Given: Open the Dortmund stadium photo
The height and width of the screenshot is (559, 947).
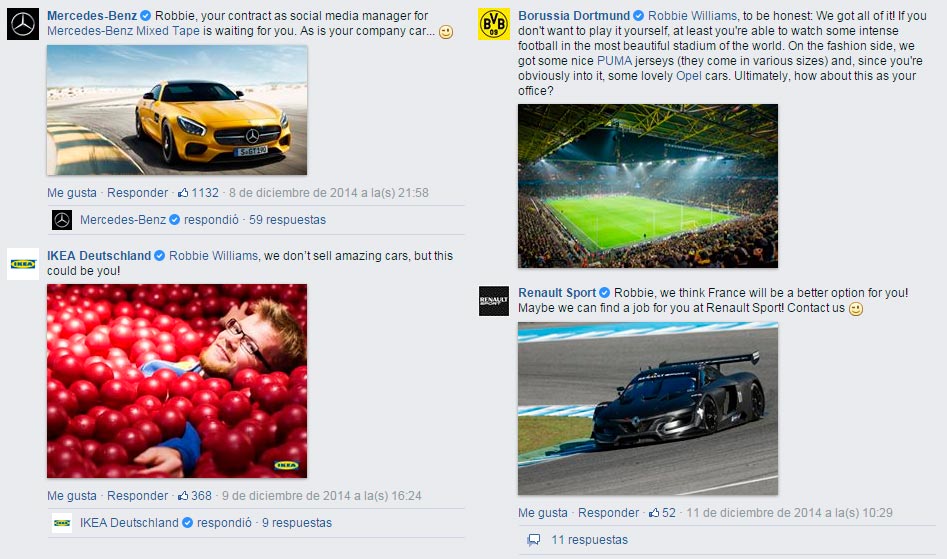Looking at the screenshot, I should (x=648, y=186).
